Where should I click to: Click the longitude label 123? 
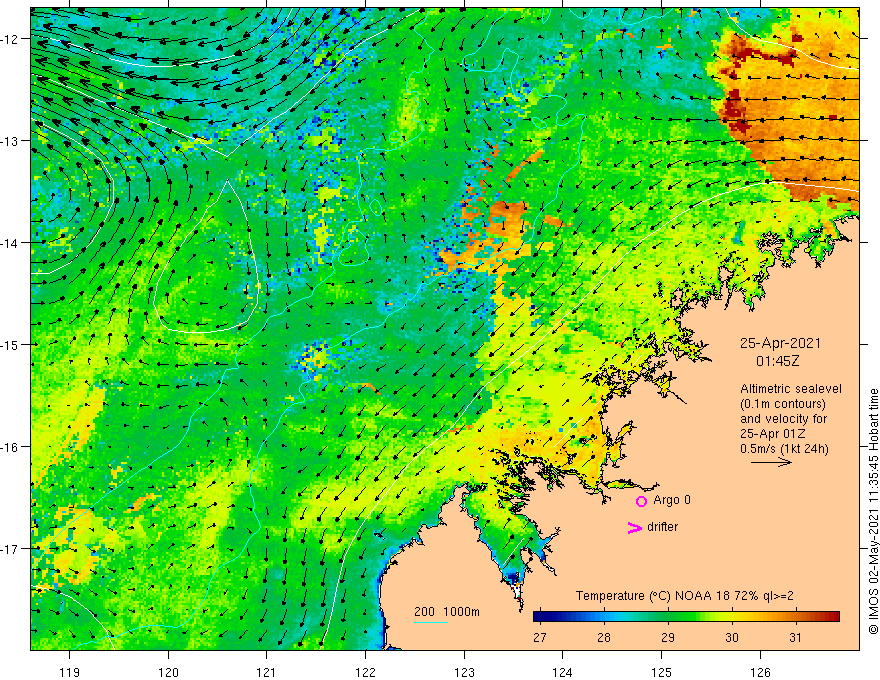[x=464, y=672]
